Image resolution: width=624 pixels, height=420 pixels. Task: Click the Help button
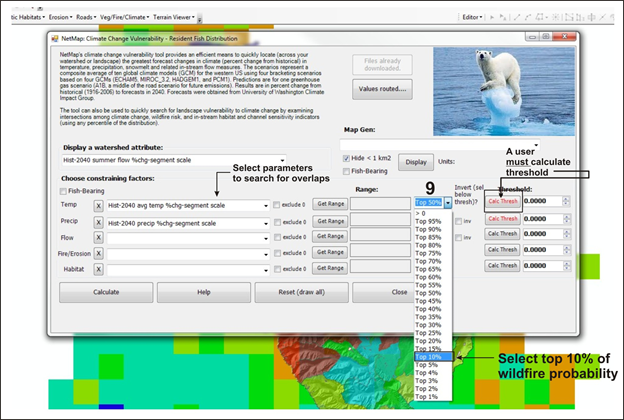tap(204, 292)
